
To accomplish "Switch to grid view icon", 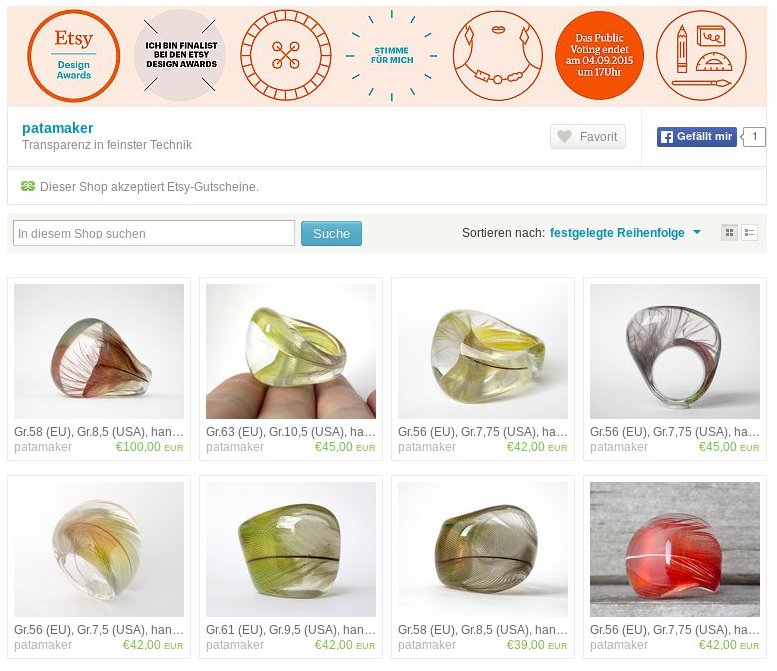I will 729,232.
